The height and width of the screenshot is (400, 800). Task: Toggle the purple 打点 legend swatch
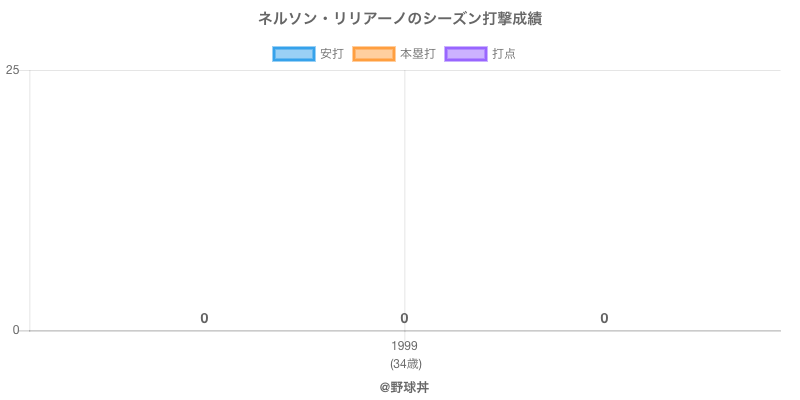[x=466, y=54]
